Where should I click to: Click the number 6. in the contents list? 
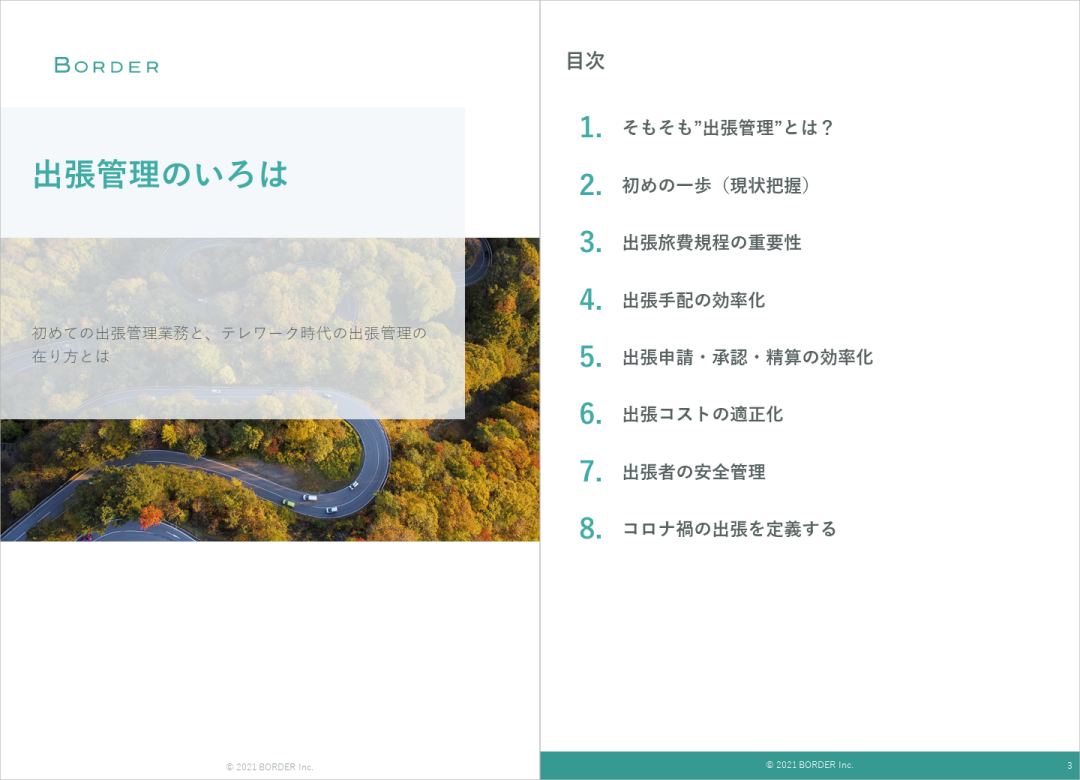pos(590,414)
